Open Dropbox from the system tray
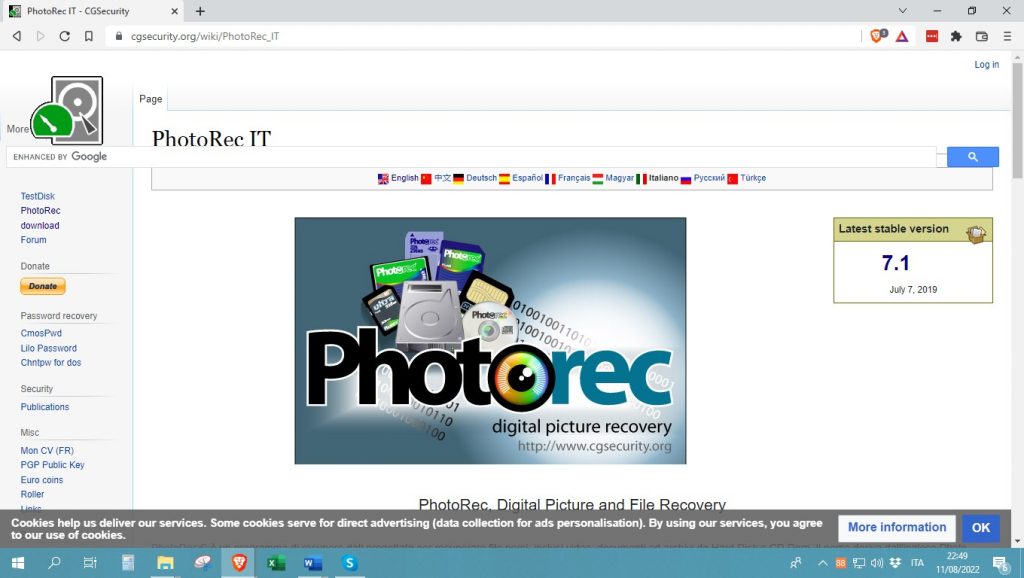 tap(895, 562)
